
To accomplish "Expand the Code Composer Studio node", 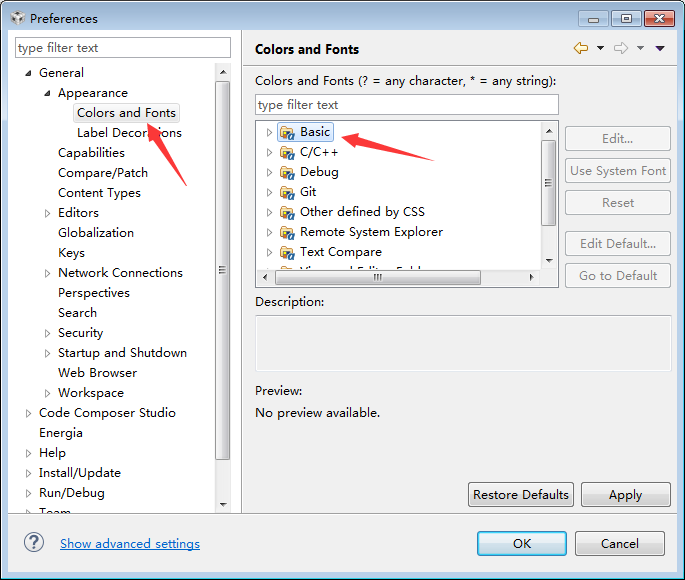I will click(28, 413).
